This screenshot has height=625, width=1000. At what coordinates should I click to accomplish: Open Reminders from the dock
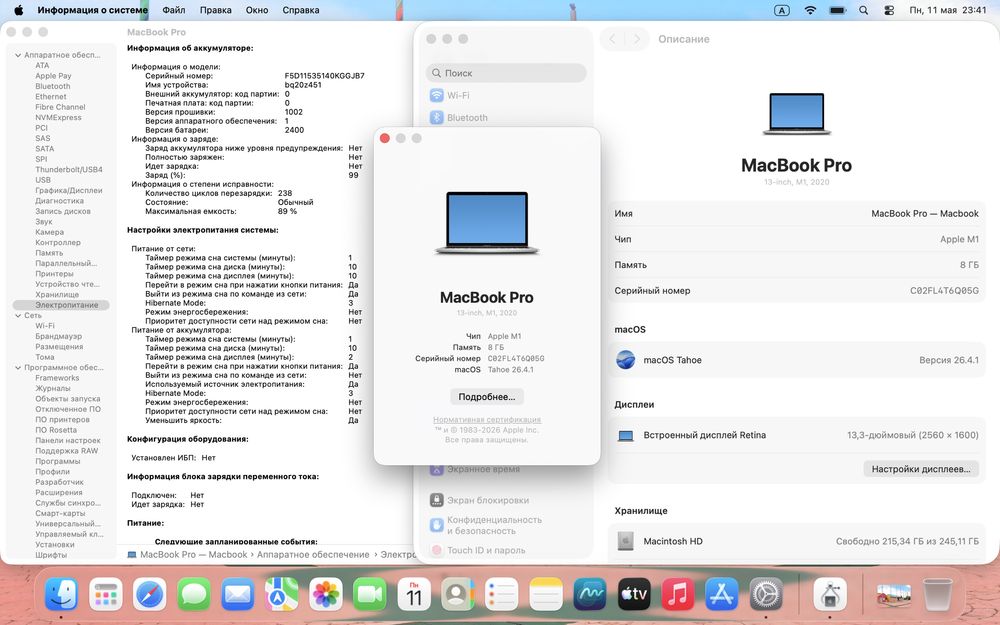click(x=501, y=594)
